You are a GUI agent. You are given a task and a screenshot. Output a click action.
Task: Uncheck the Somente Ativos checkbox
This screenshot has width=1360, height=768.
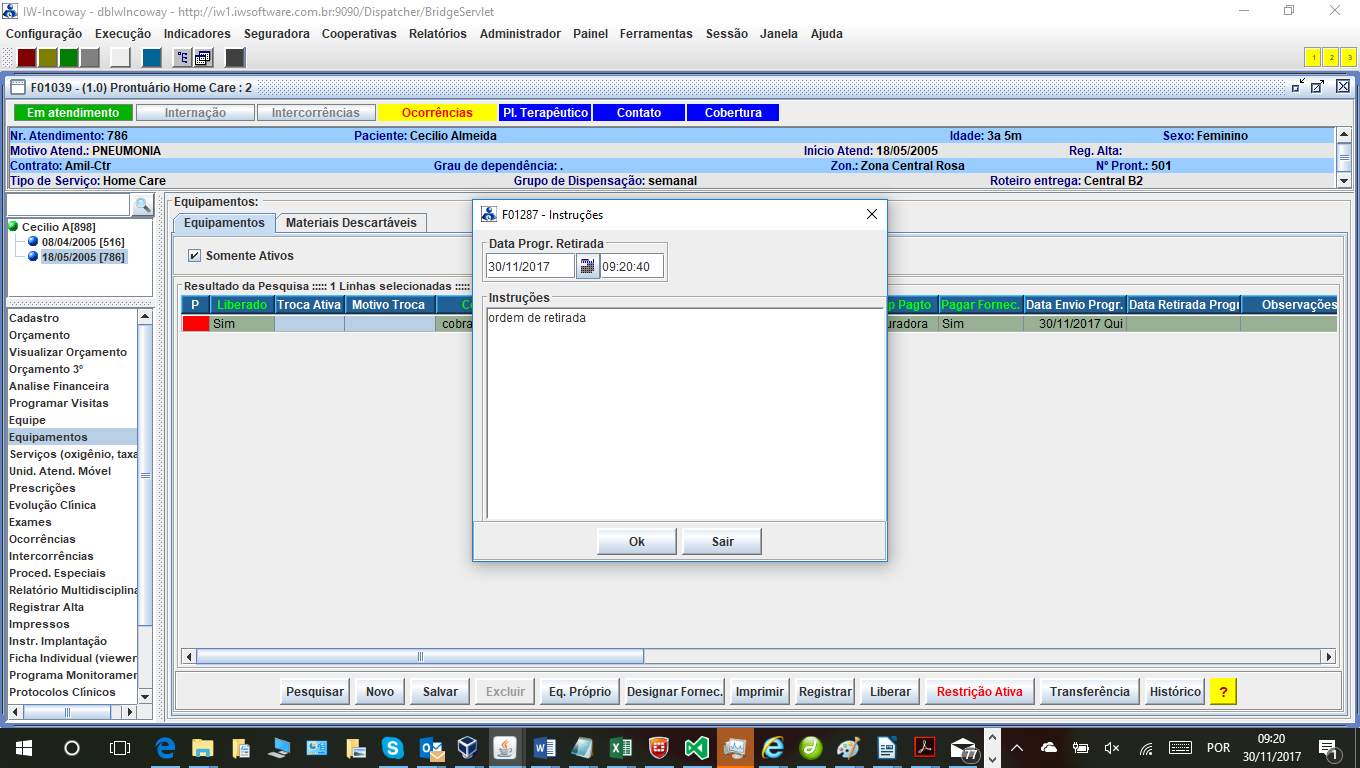point(194,256)
